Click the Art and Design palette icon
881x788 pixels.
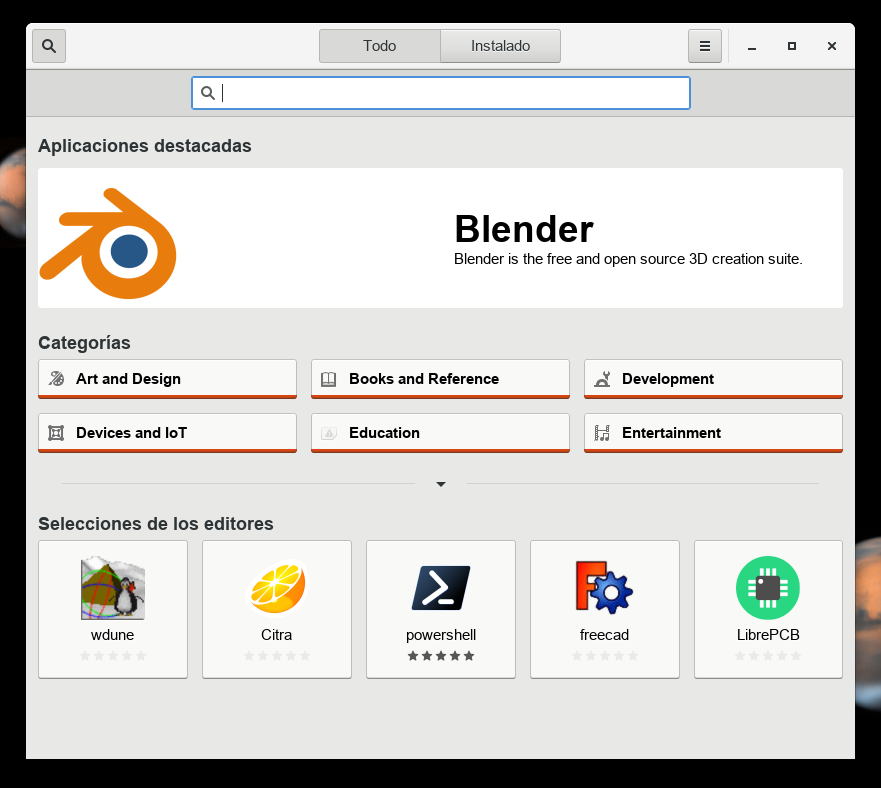point(56,379)
